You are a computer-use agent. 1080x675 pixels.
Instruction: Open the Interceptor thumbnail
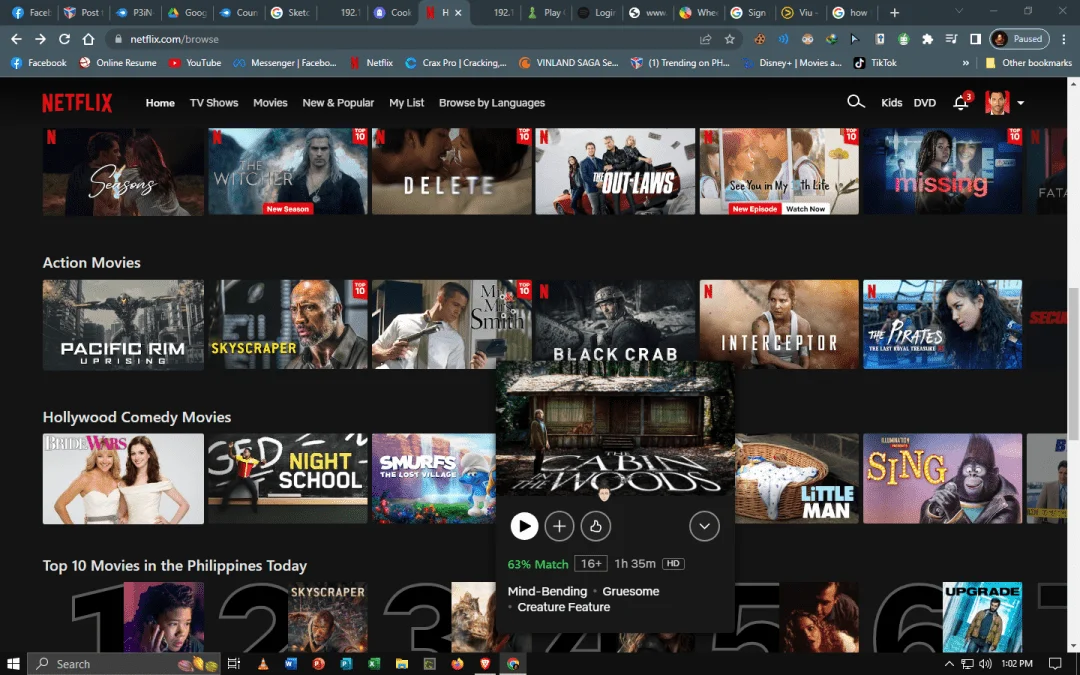pos(779,324)
